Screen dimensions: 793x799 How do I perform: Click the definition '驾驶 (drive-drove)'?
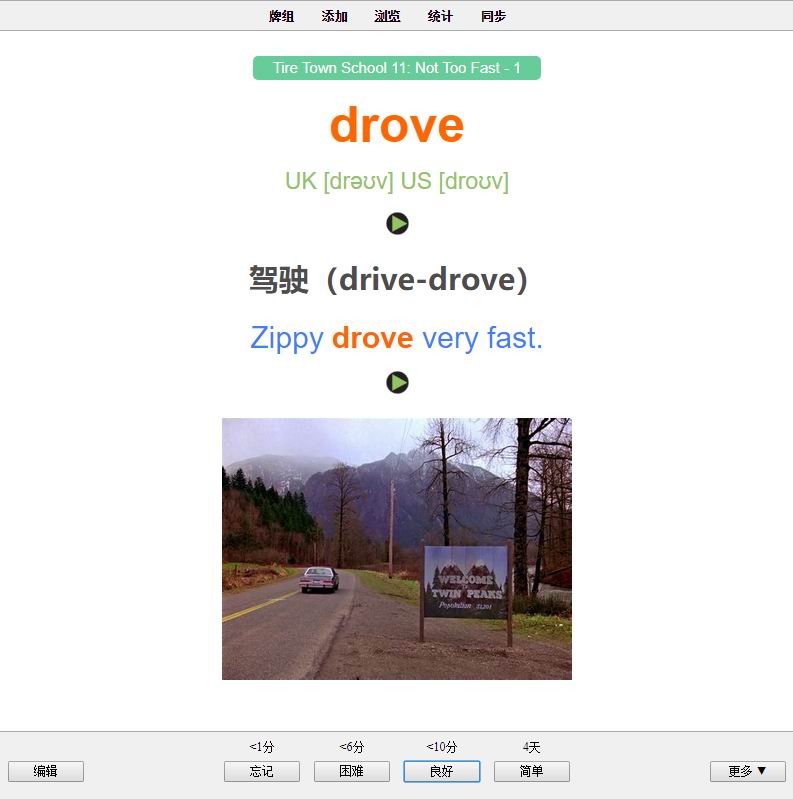(x=388, y=280)
